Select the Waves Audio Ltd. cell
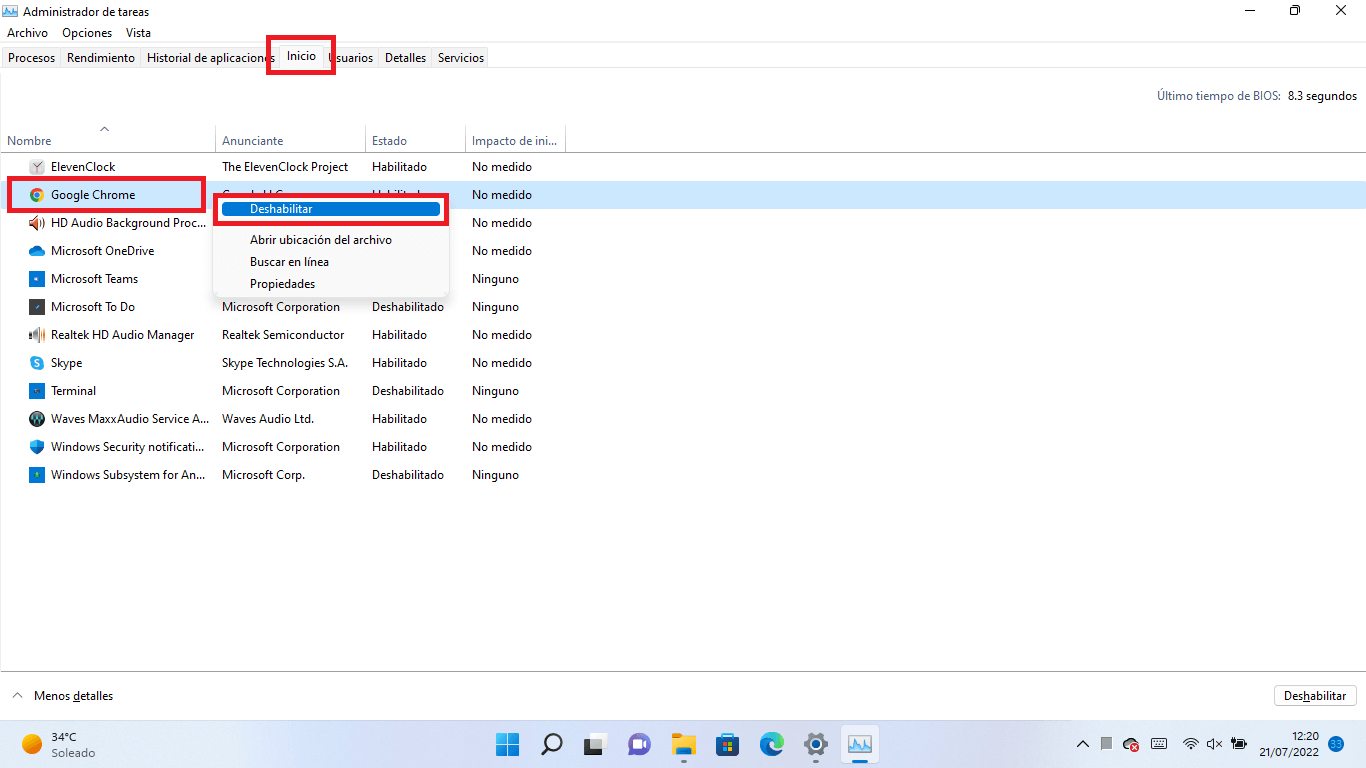This screenshot has width=1366, height=768. click(x=268, y=419)
